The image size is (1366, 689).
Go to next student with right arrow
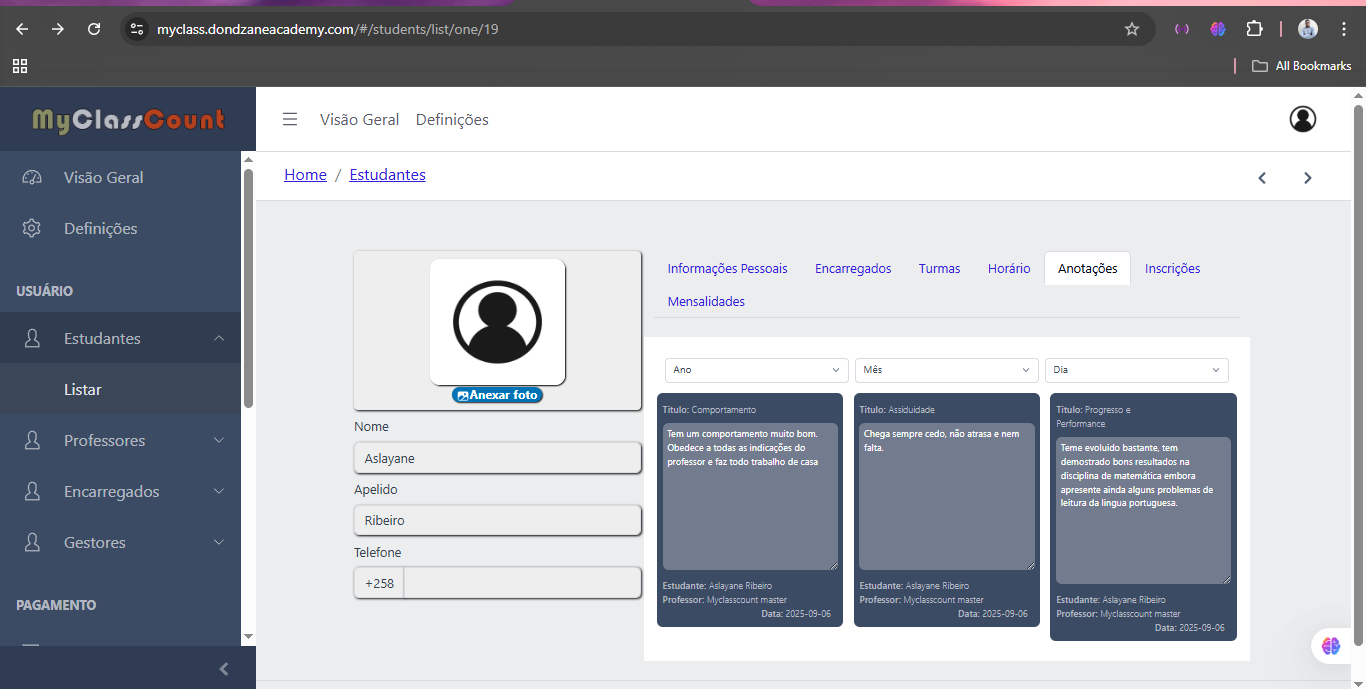[x=1307, y=178]
